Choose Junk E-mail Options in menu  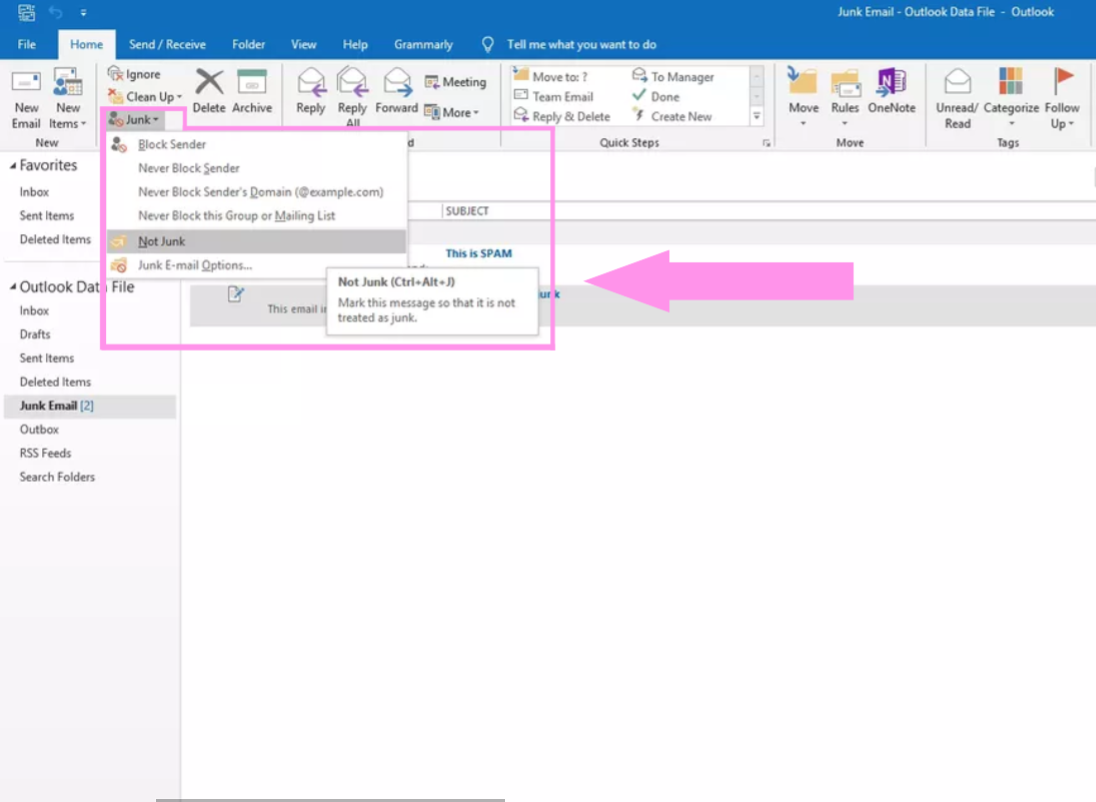click(x=194, y=265)
